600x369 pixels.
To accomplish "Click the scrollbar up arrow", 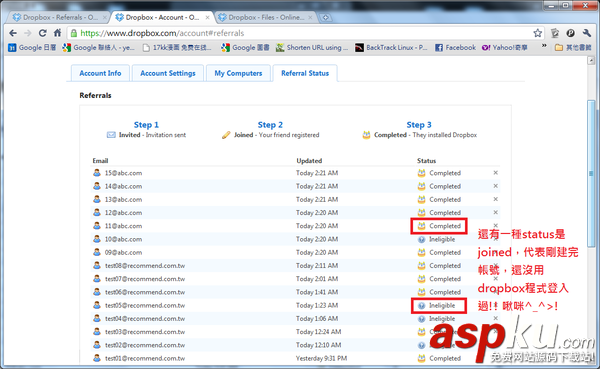I will tap(591, 60).
